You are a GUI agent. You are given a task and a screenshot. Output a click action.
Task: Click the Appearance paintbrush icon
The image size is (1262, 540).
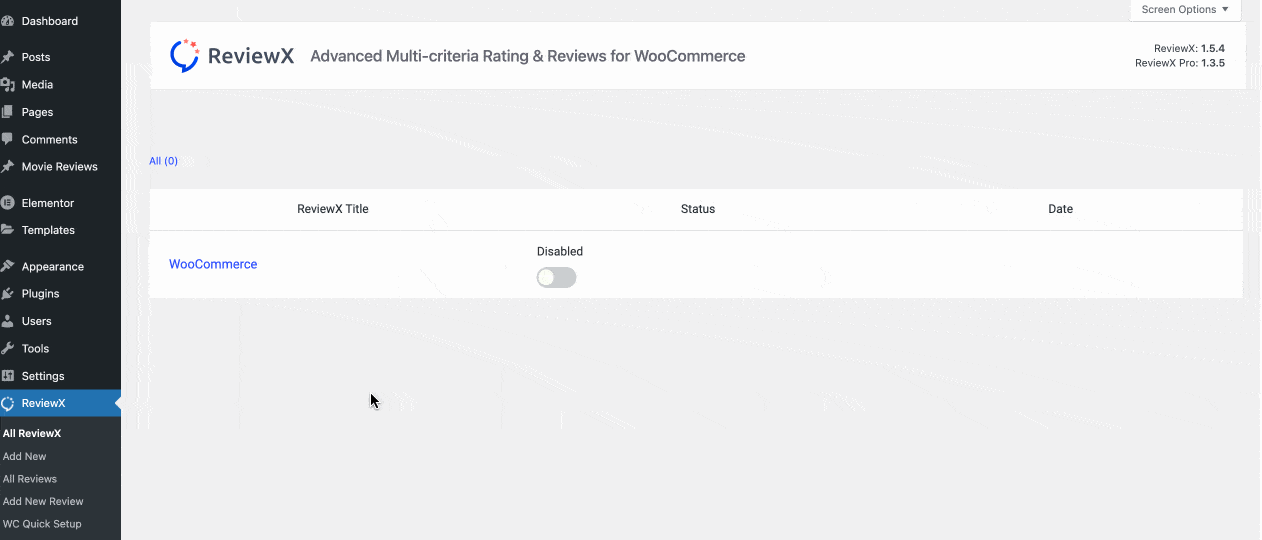coord(8,267)
